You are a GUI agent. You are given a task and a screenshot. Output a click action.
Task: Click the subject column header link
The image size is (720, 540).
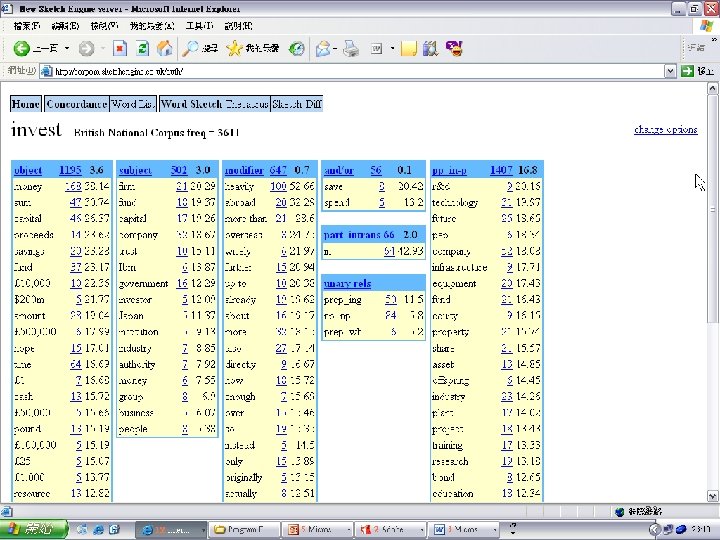coord(135,170)
